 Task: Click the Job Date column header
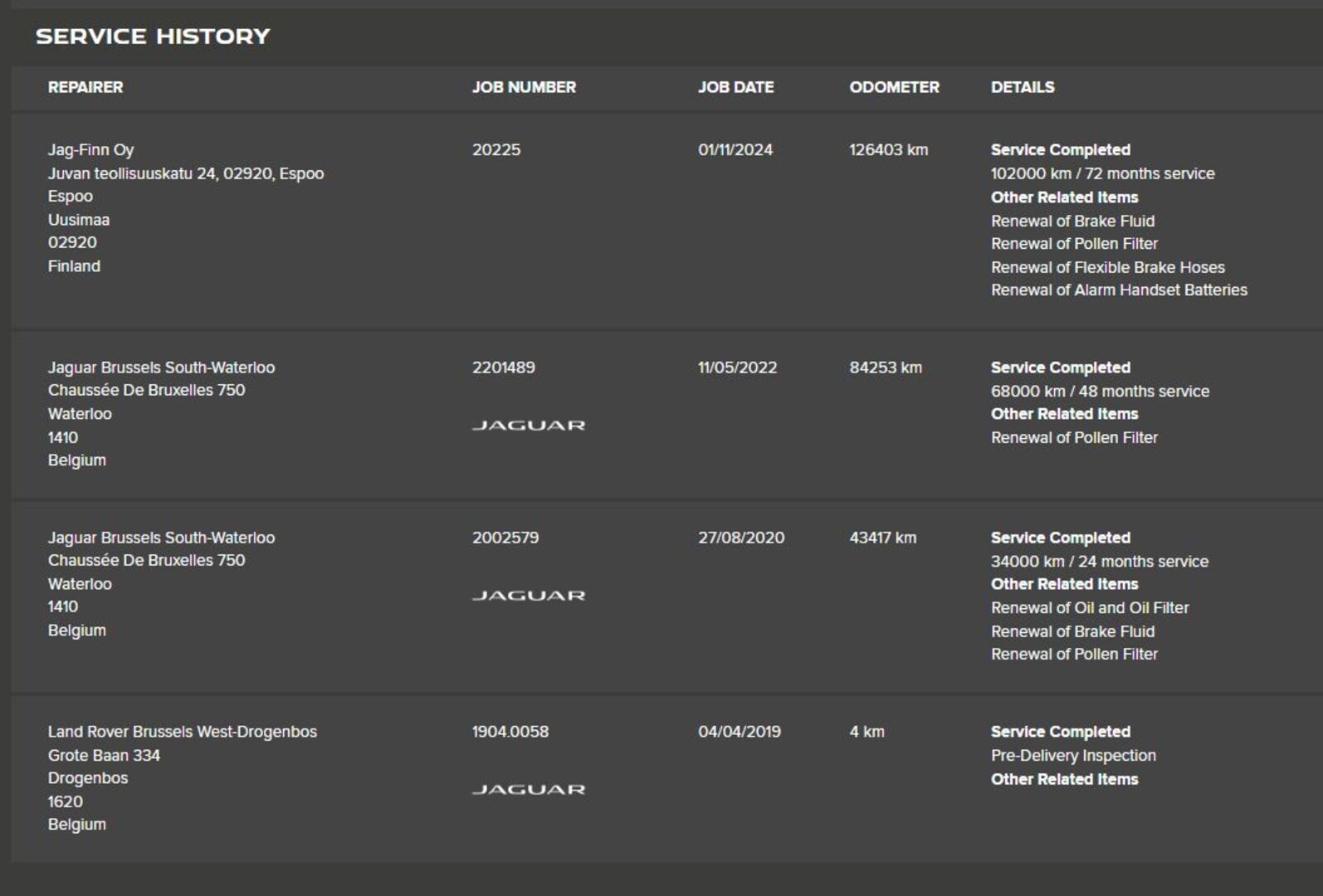735,87
